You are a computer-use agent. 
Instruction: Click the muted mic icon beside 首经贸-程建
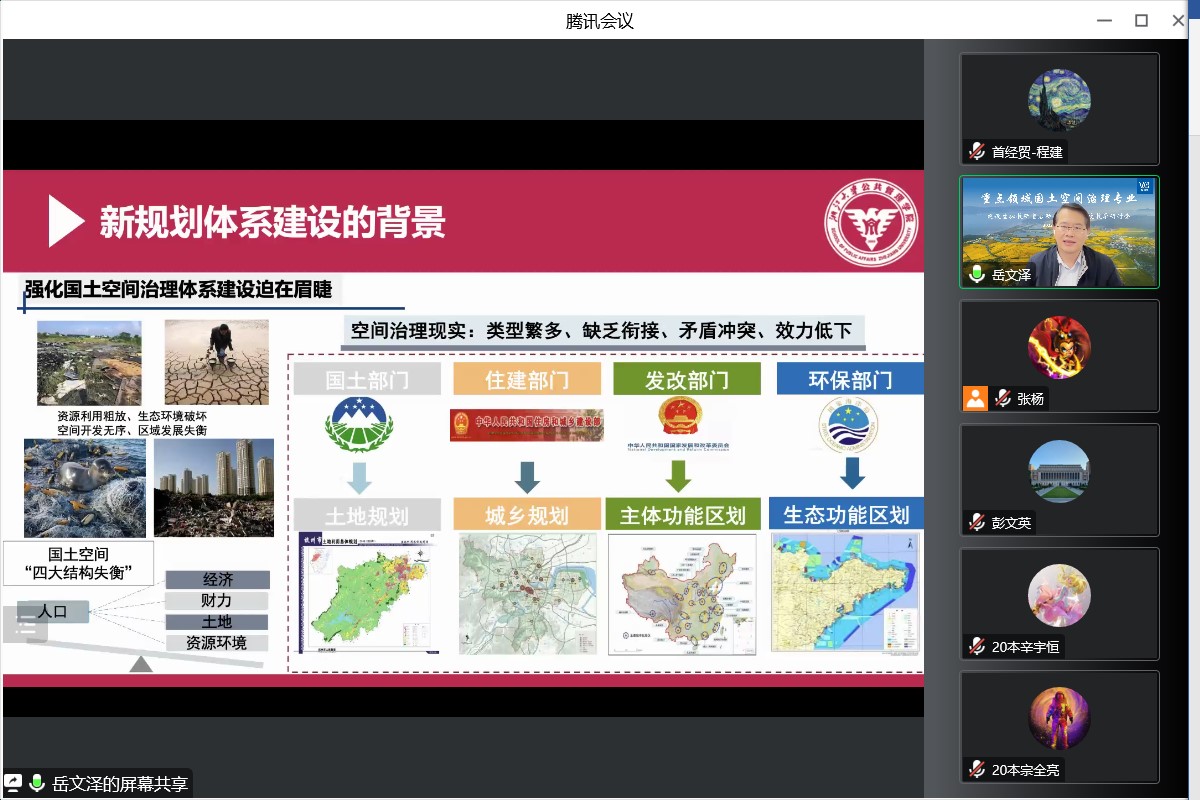pos(977,152)
